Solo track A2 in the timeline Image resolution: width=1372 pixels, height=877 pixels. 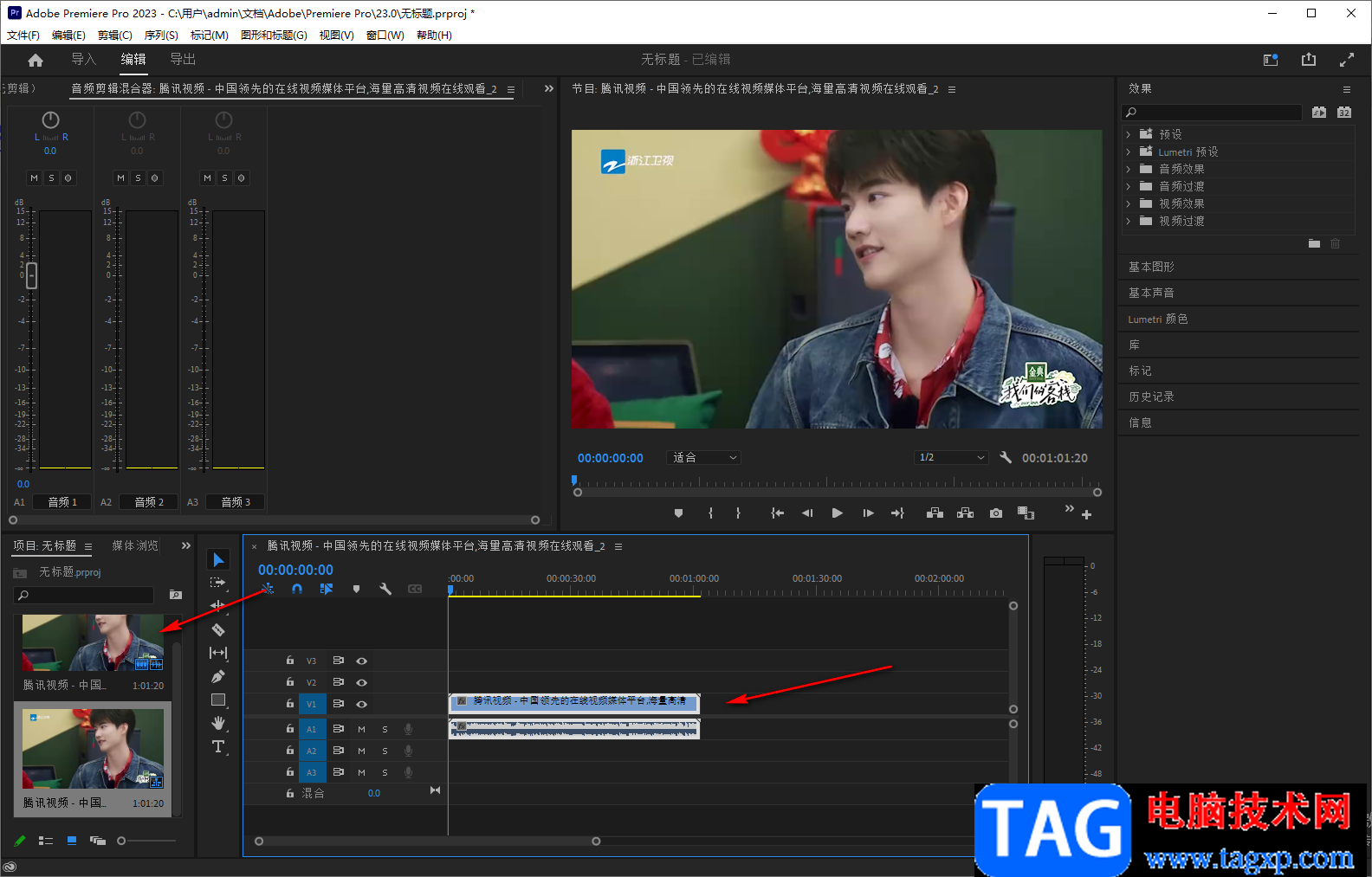[385, 751]
